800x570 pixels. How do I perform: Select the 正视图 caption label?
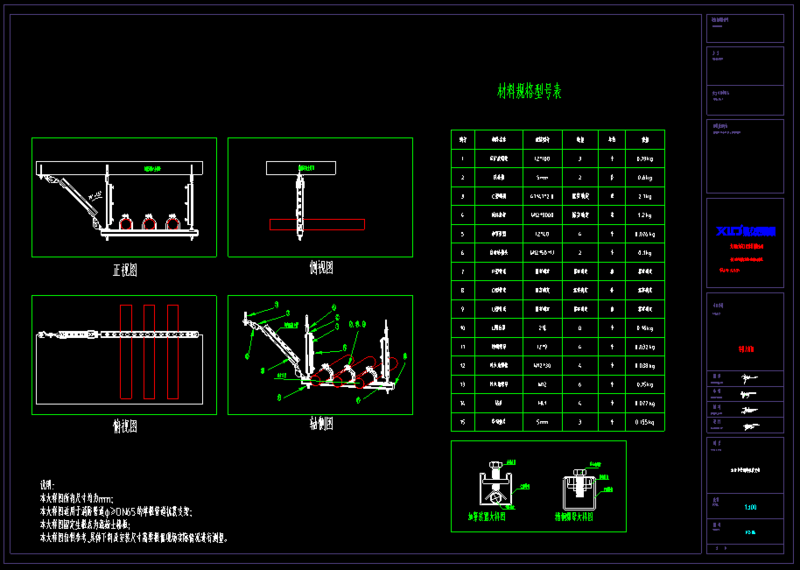124,270
